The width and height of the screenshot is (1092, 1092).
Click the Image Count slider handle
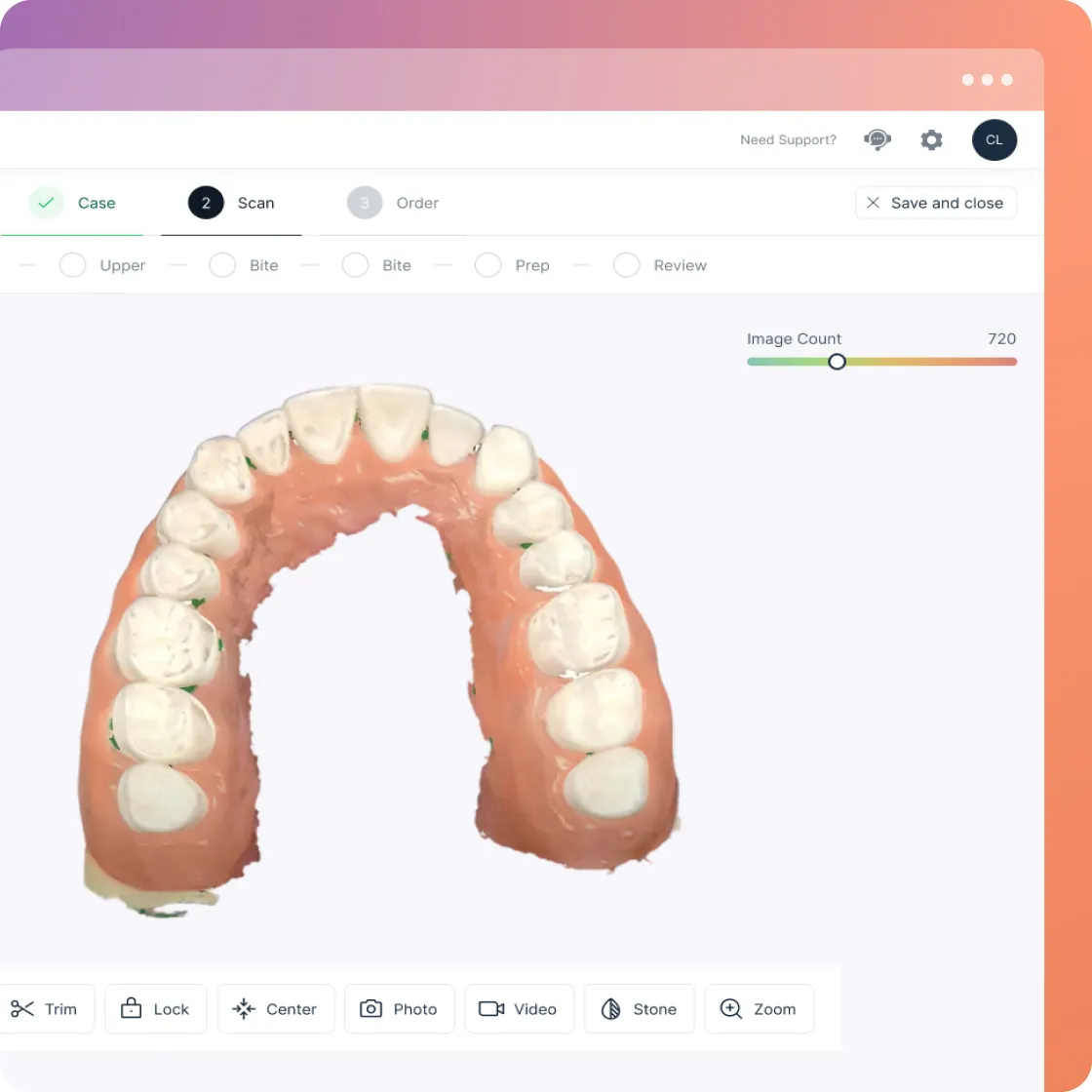838,362
